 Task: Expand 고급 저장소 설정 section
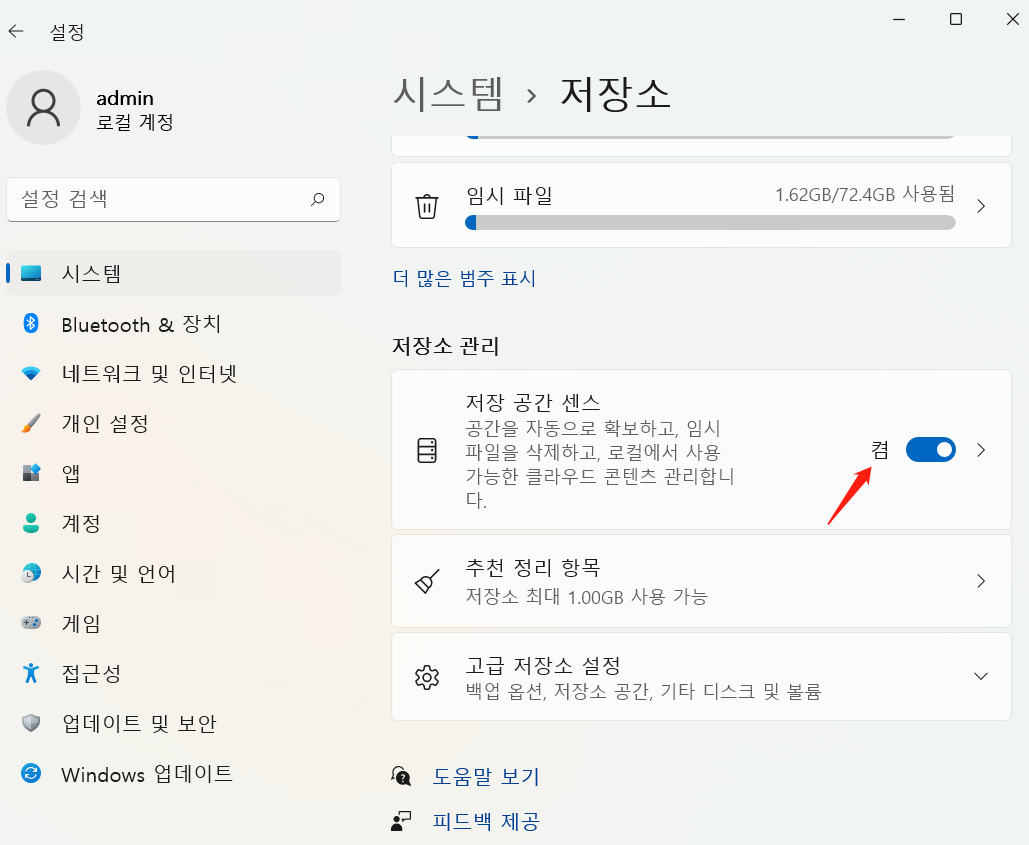click(x=700, y=676)
